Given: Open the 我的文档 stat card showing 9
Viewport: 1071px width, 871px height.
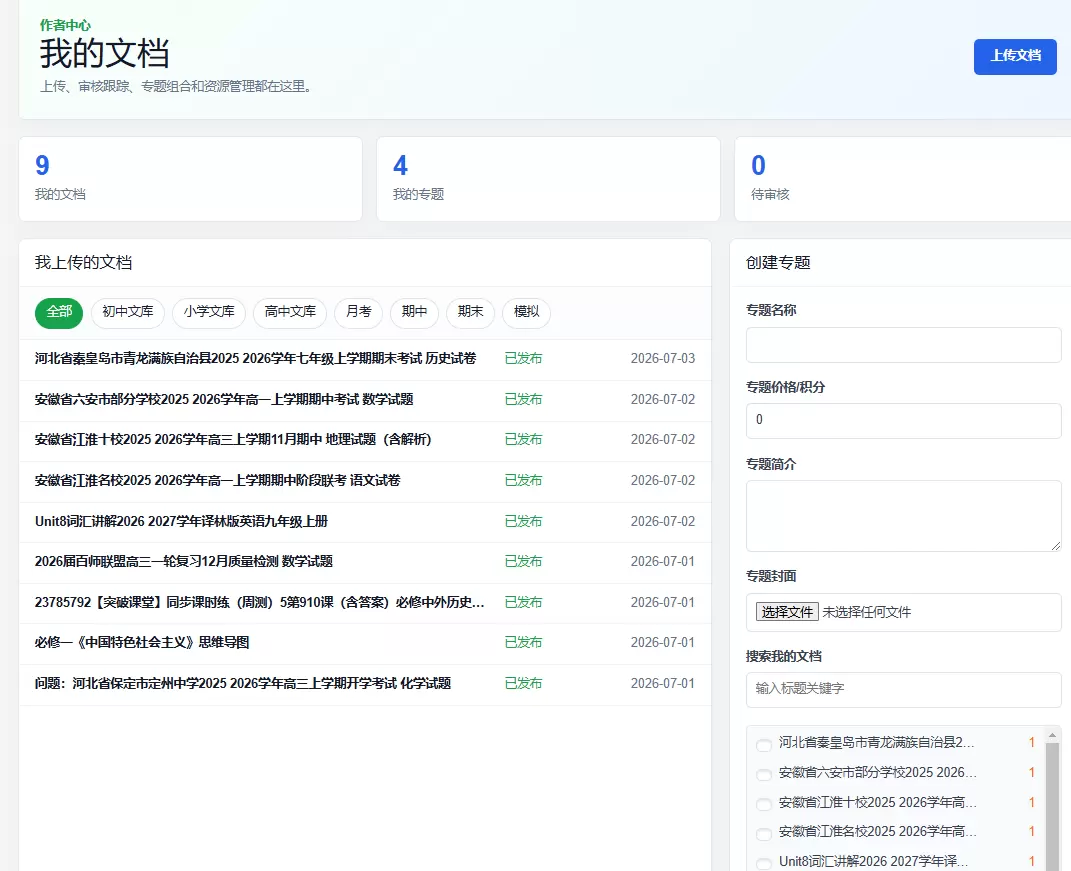Looking at the screenshot, I should (191, 179).
